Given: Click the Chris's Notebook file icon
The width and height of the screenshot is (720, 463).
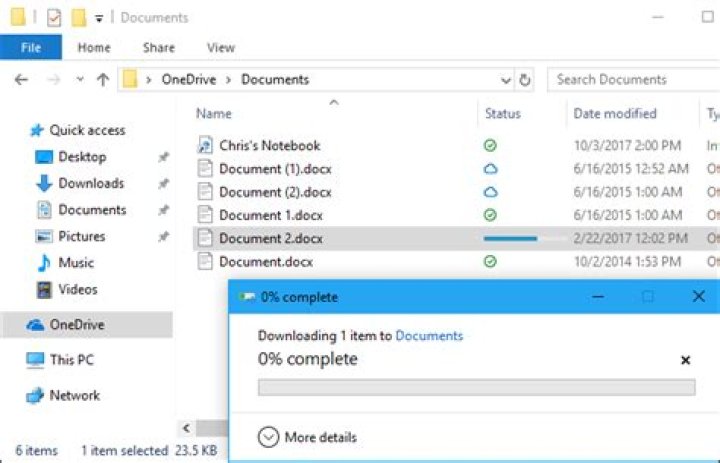Looking at the screenshot, I should click(x=205, y=145).
